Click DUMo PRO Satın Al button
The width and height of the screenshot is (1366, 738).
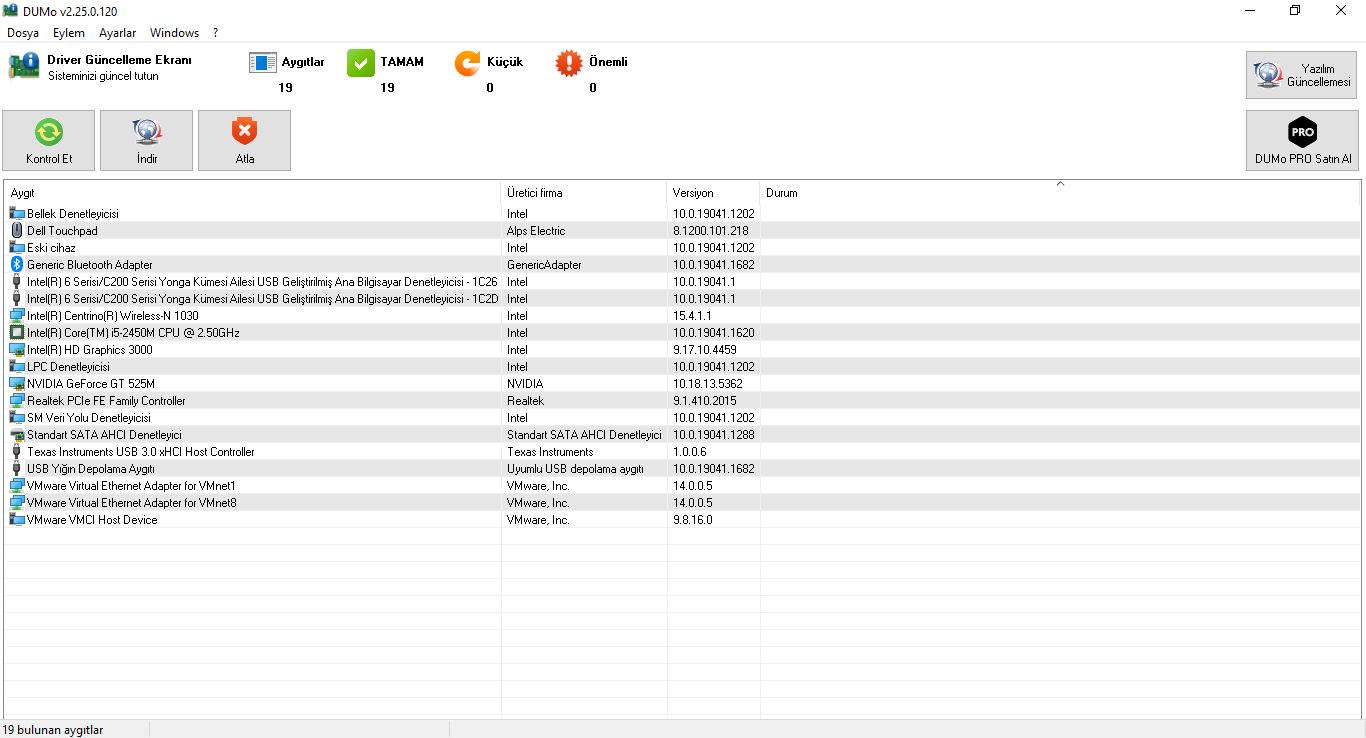pyautogui.click(x=1303, y=140)
